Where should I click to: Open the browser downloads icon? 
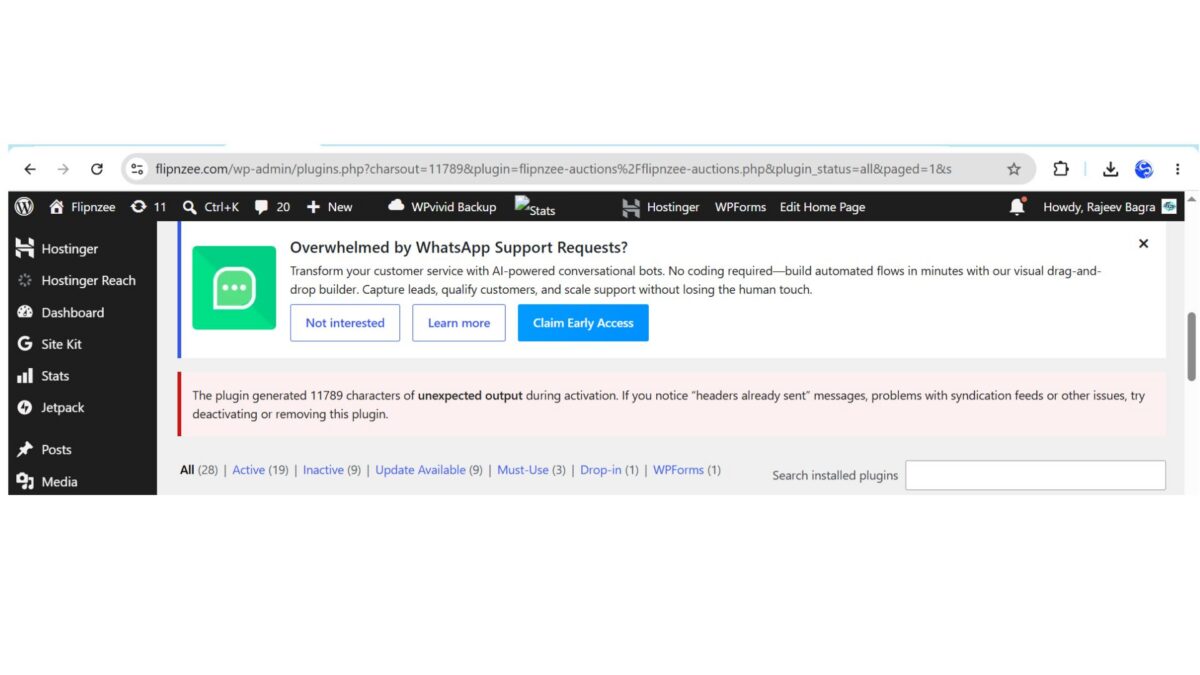1110,169
